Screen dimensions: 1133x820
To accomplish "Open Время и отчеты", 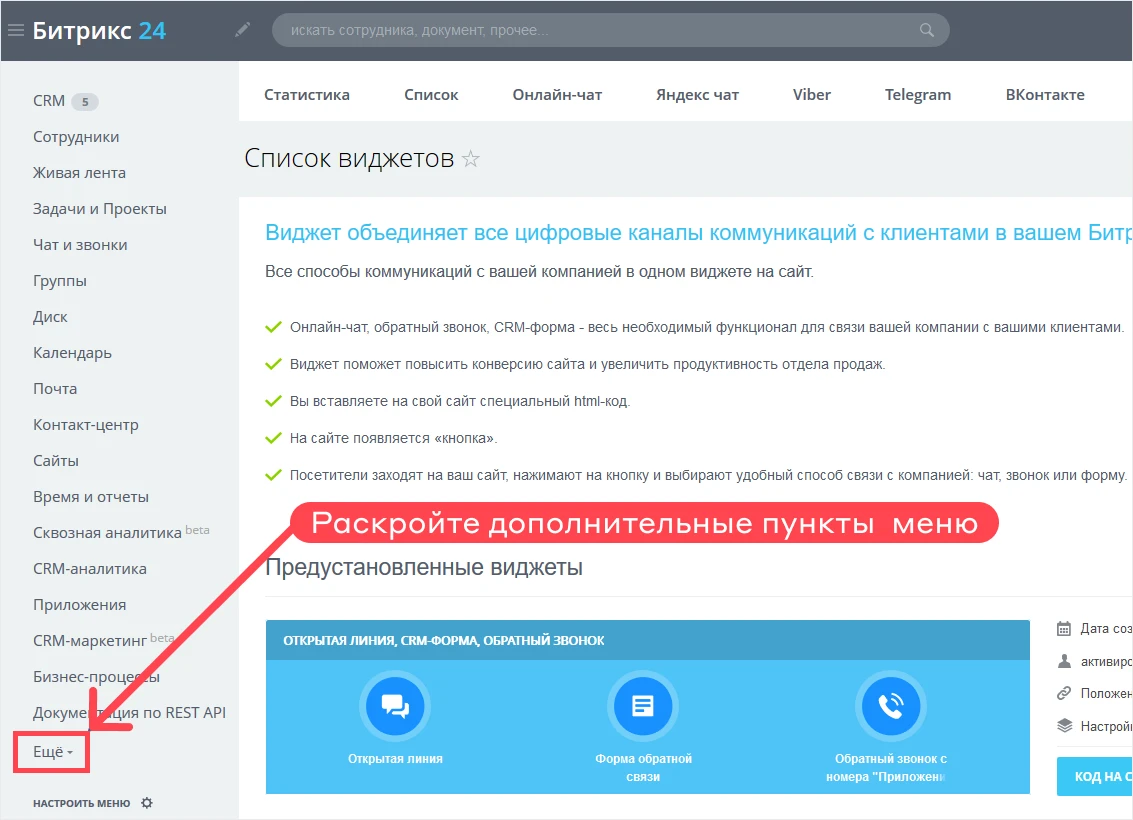I will pos(91,497).
